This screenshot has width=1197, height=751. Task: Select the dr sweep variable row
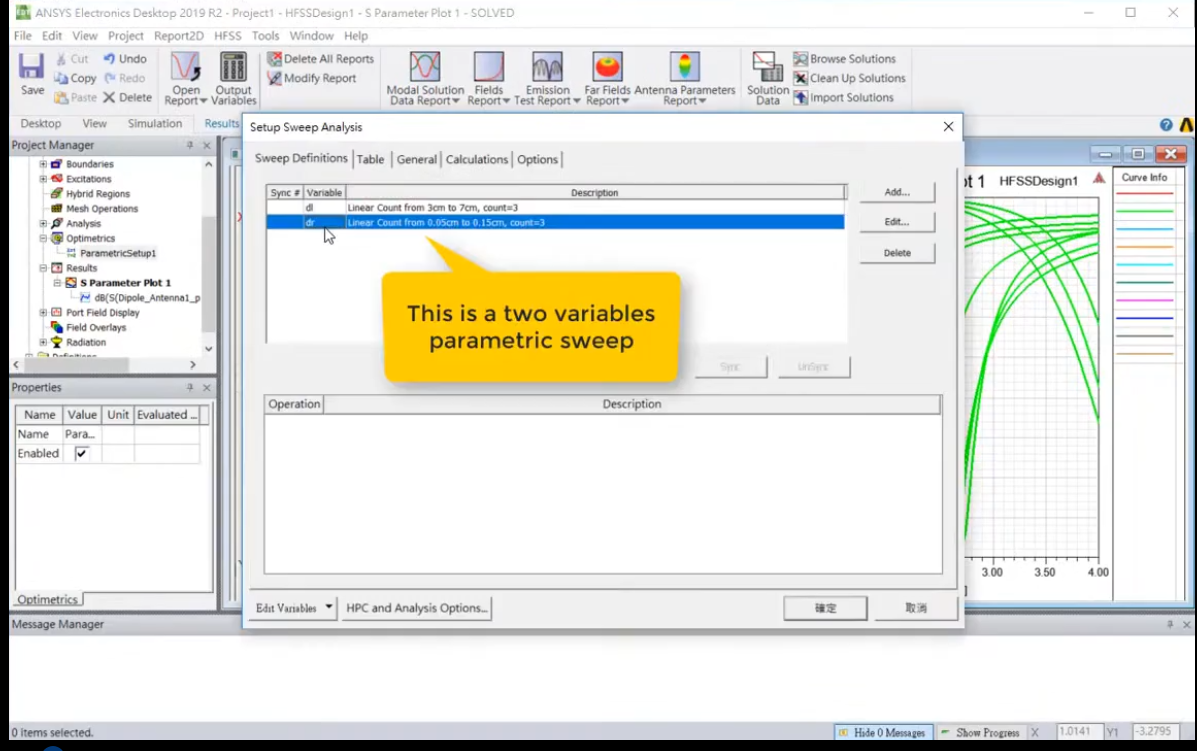point(556,222)
